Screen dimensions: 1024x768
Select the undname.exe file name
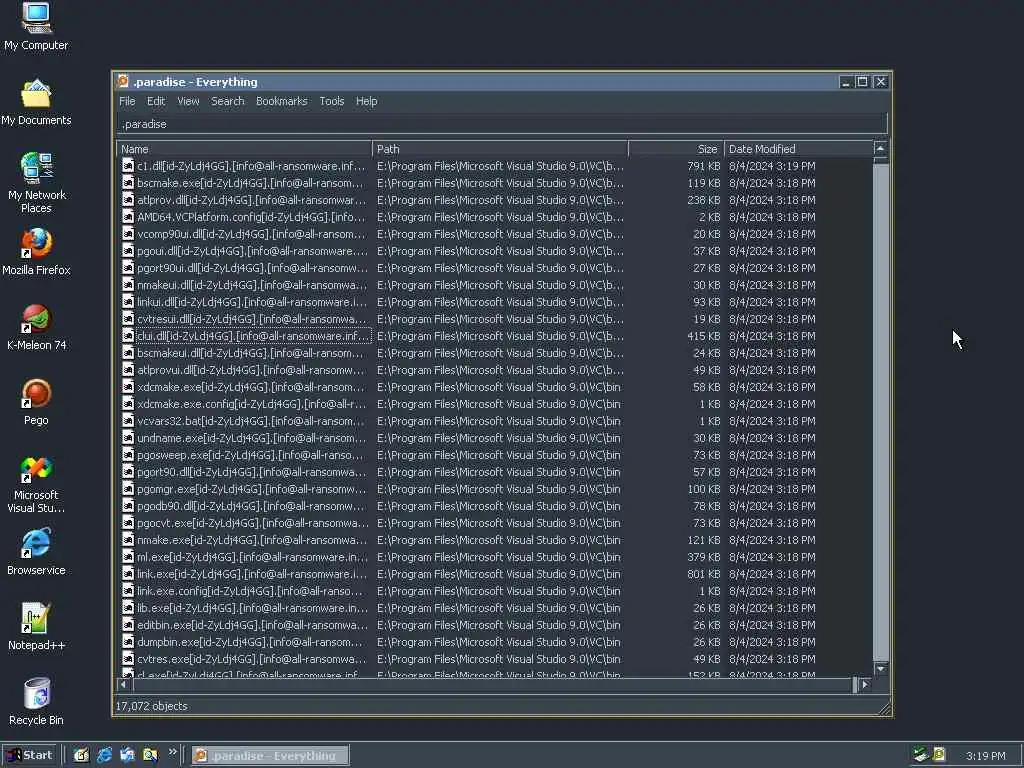pos(251,438)
